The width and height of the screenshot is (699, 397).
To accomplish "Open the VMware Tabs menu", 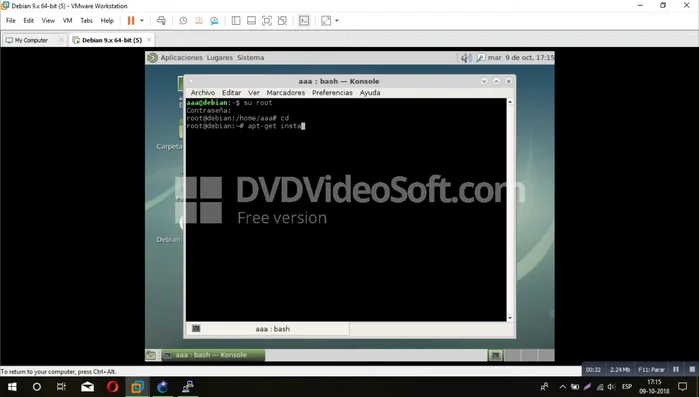I will (86, 20).
